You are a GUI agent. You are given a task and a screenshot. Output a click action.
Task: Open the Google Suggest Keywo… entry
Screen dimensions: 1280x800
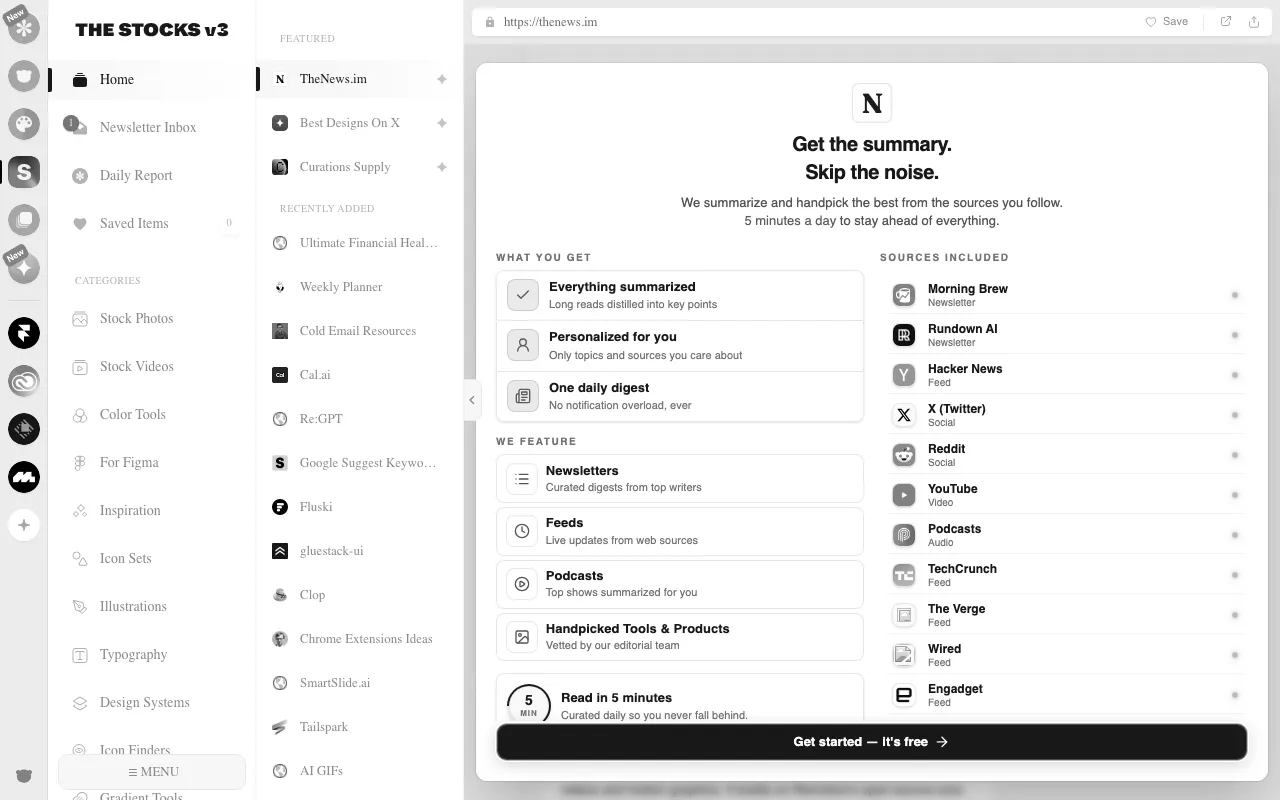coord(360,463)
